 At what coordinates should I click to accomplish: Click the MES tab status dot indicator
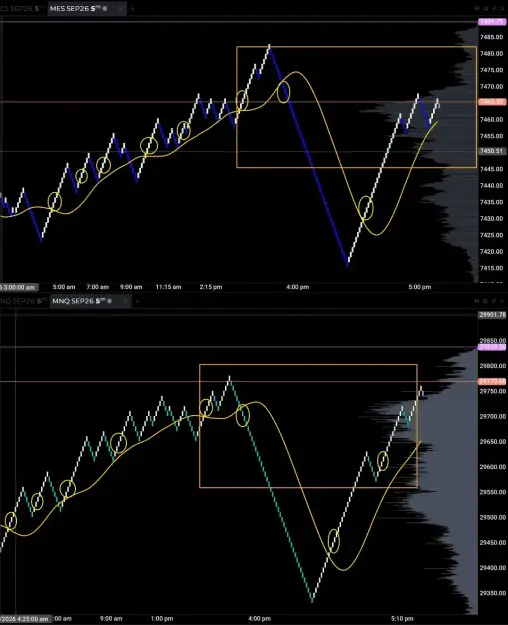105,8
